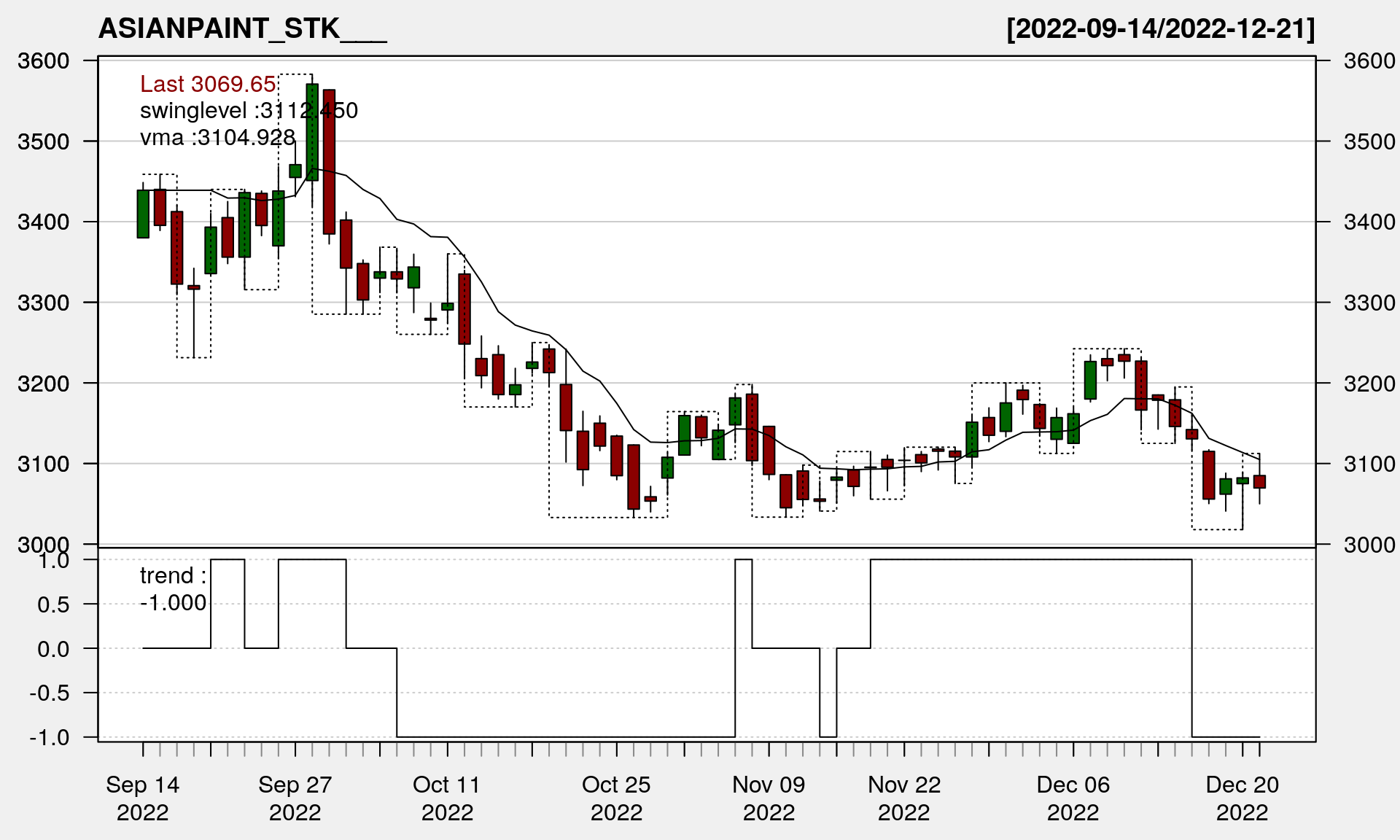1400x840 pixels.
Task: Click the last red candle on the chart
Action: point(1259,481)
